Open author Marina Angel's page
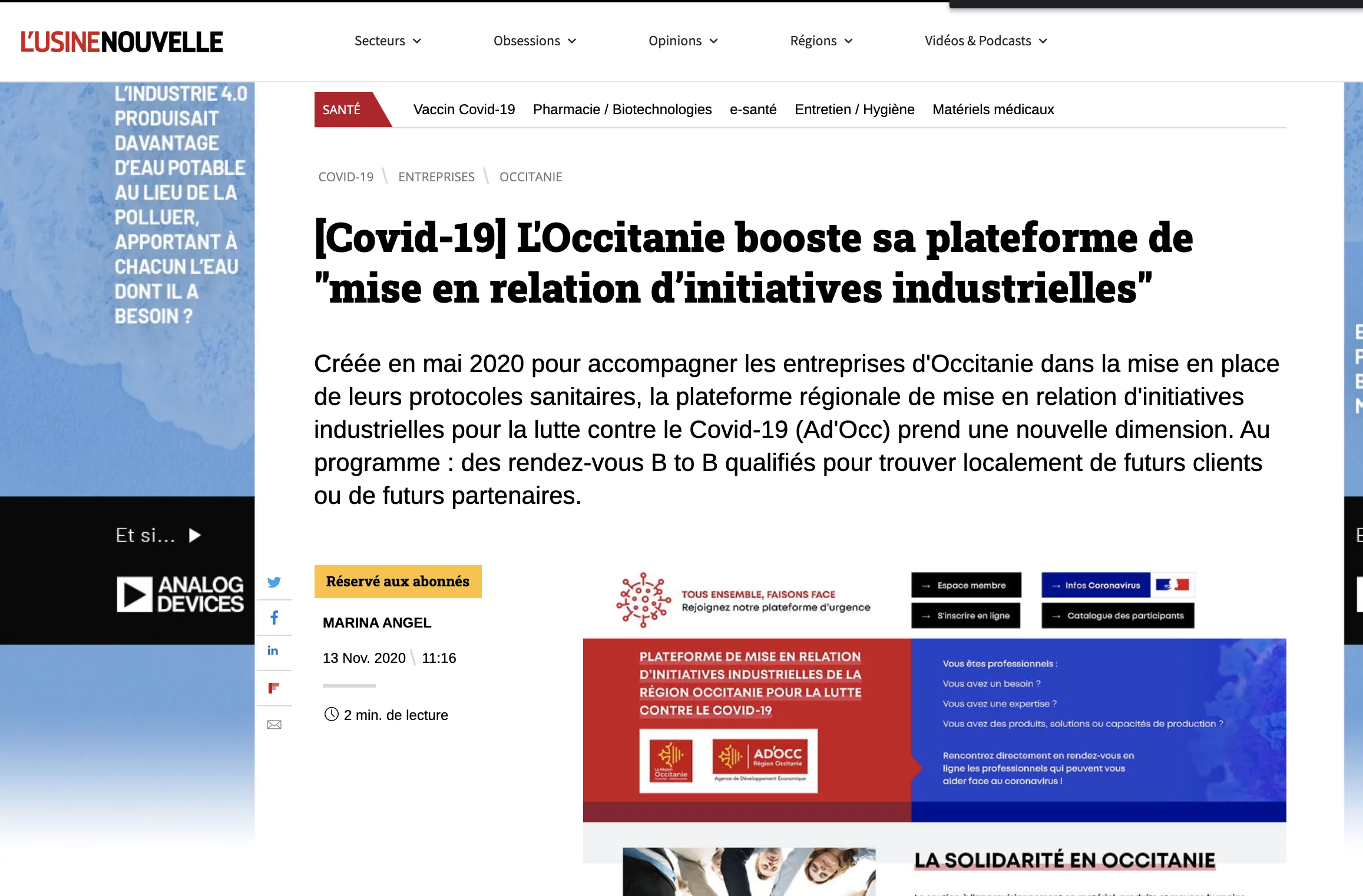Viewport: 1363px width, 896px height. 377,622
